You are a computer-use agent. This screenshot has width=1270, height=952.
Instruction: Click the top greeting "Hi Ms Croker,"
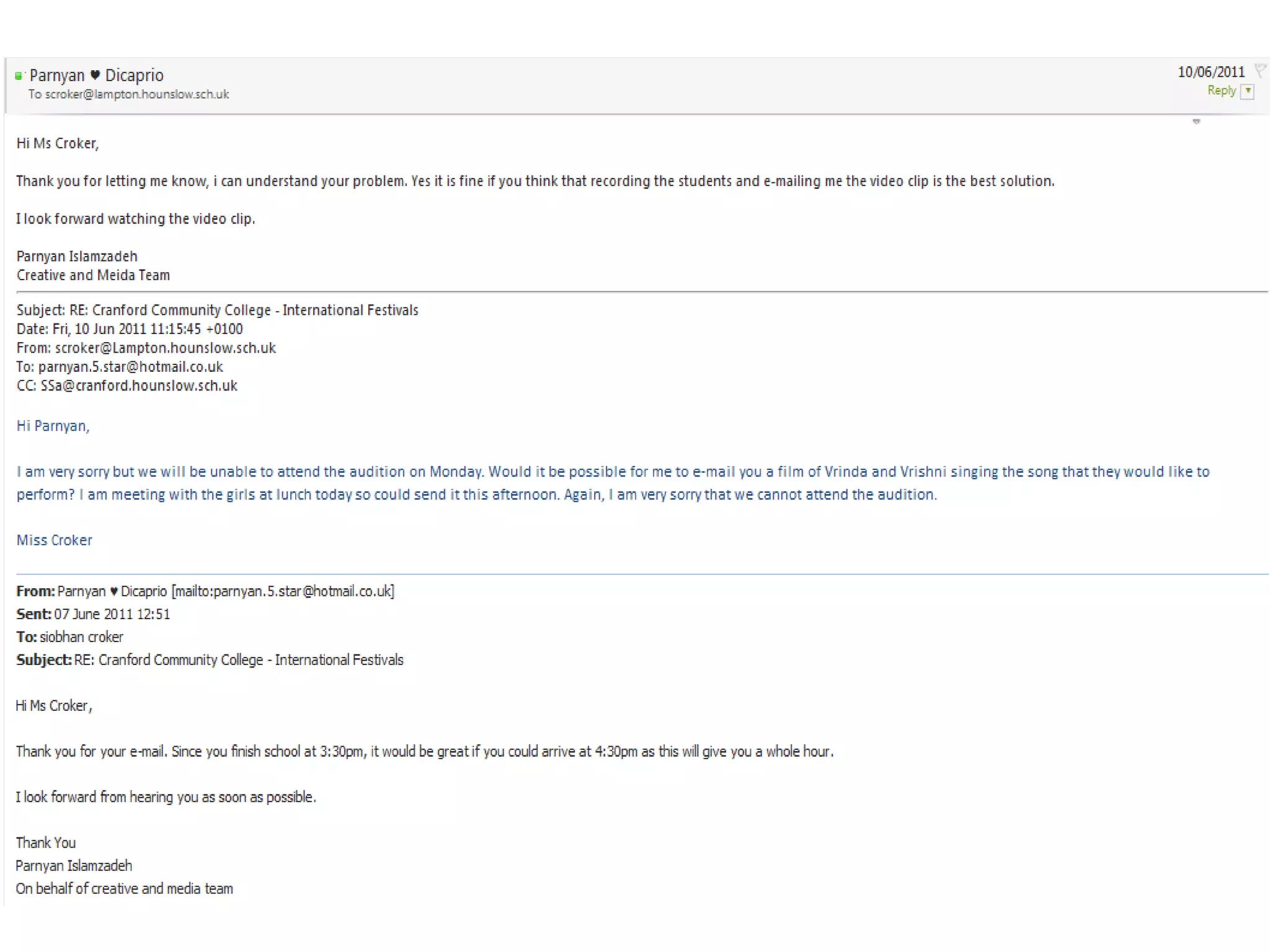click(x=58, y=143)
